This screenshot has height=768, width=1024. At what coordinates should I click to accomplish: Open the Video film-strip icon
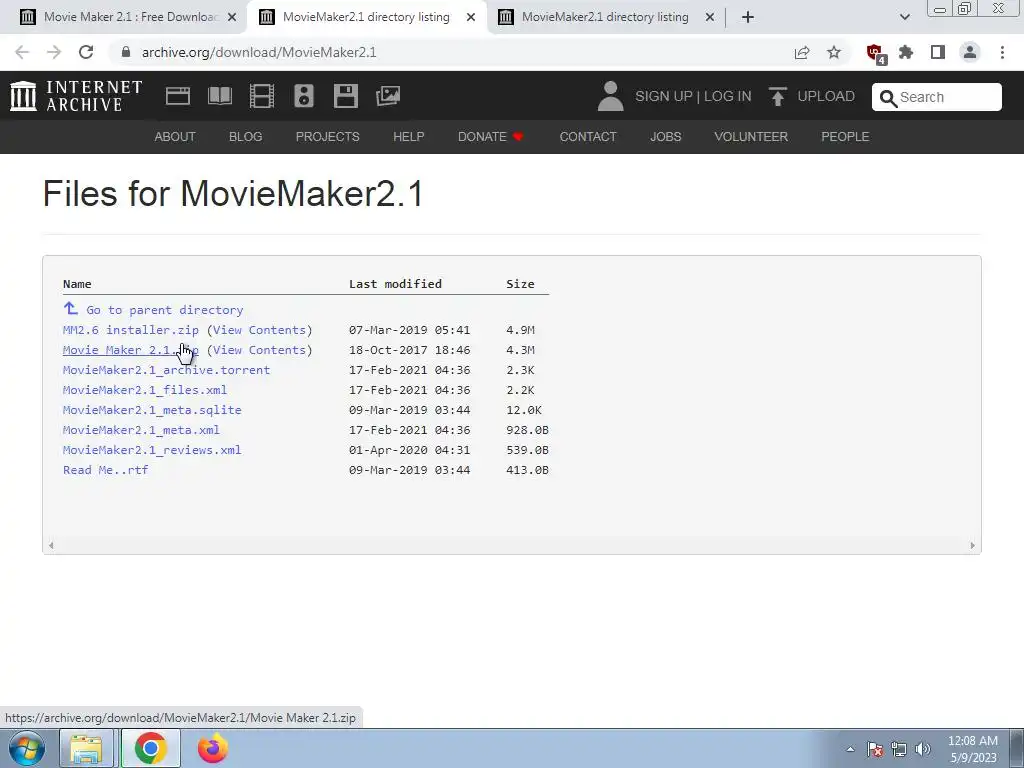262,96
